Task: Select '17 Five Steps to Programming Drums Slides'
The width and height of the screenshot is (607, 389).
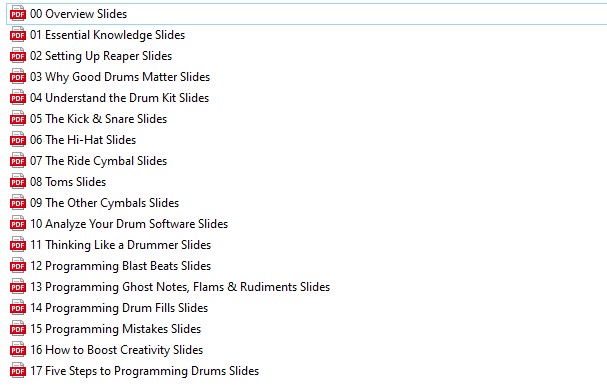Action: tap(145, 371)
